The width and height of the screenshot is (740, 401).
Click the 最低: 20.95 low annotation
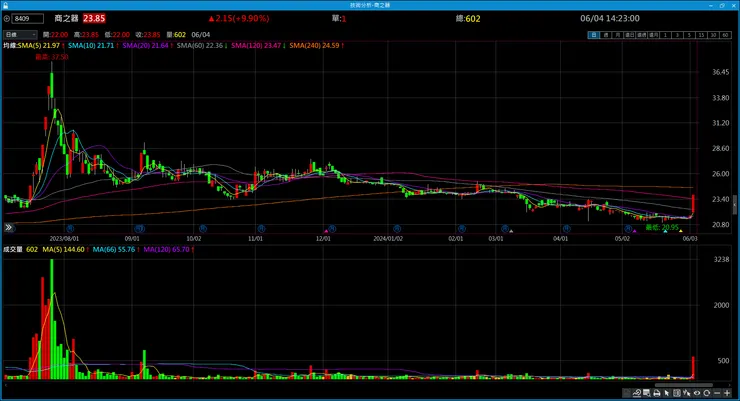662,227
